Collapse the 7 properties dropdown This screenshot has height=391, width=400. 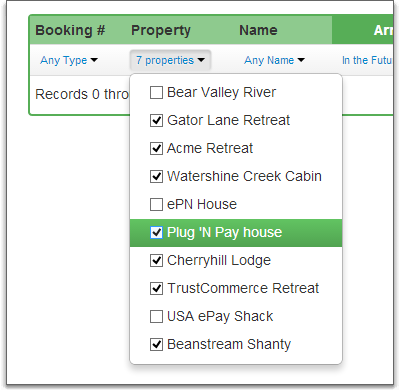[x=170, y=60]
